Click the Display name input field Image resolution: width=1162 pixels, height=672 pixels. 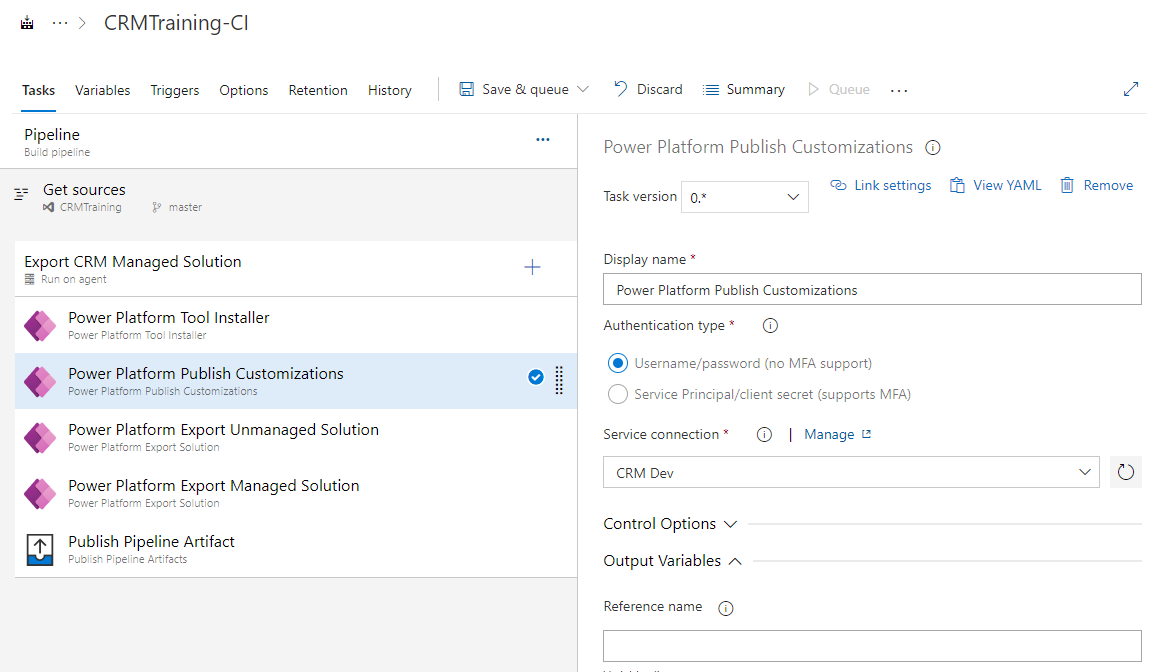[872, 290]
